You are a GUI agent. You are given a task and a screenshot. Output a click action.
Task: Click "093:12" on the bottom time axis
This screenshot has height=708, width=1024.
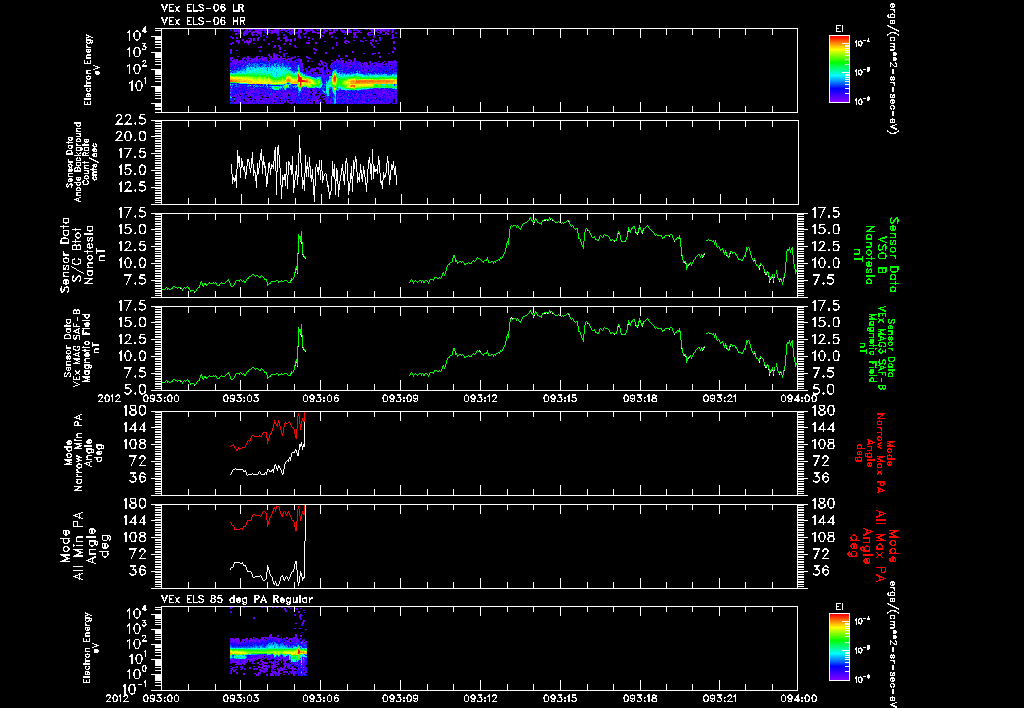tap(481, 698)
